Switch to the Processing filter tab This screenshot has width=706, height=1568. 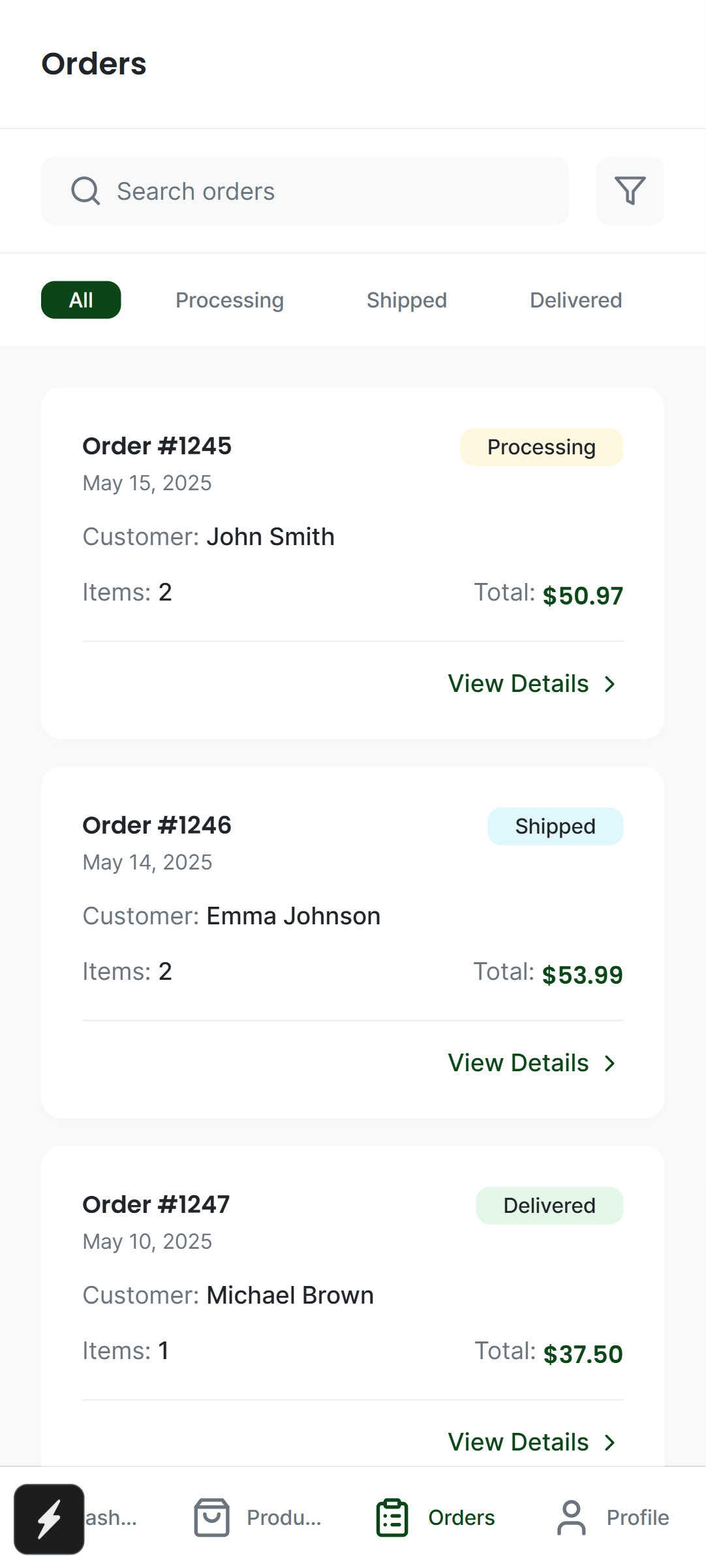(x=230, y=300)
